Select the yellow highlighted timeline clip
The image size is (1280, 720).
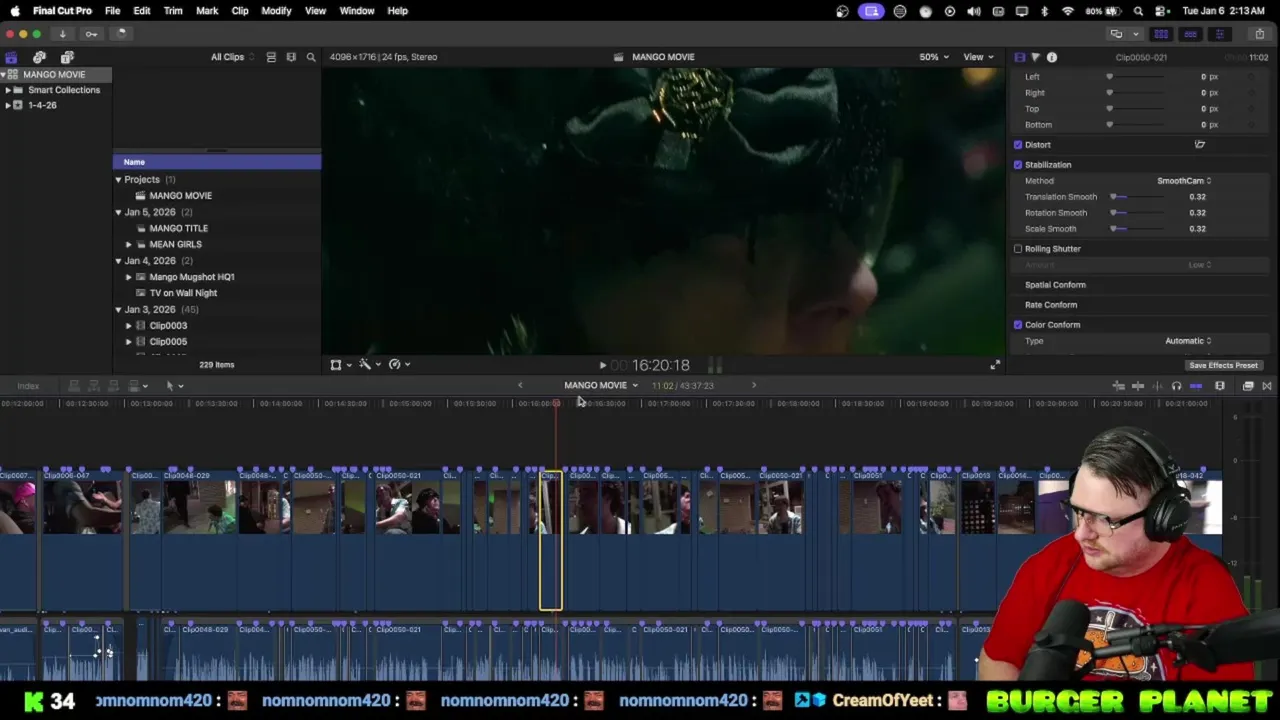coord(551,540)
